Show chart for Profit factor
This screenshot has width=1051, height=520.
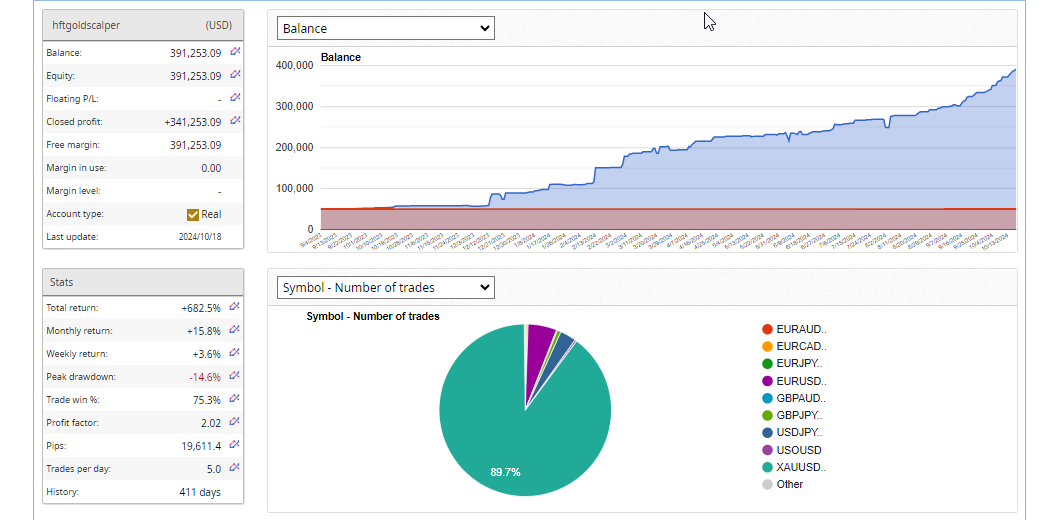[x=235, y=422]
